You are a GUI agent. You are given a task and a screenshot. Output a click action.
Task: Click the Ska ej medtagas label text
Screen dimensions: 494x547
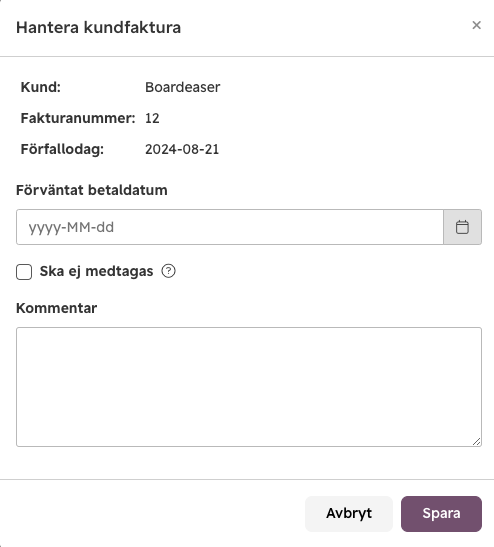pos(96,271)
